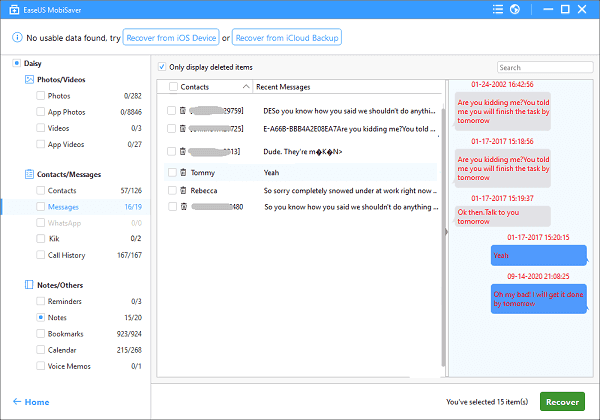Select the Daisy device radio button
The width and height of the screenshot is (600, 420).
(16, 63)
